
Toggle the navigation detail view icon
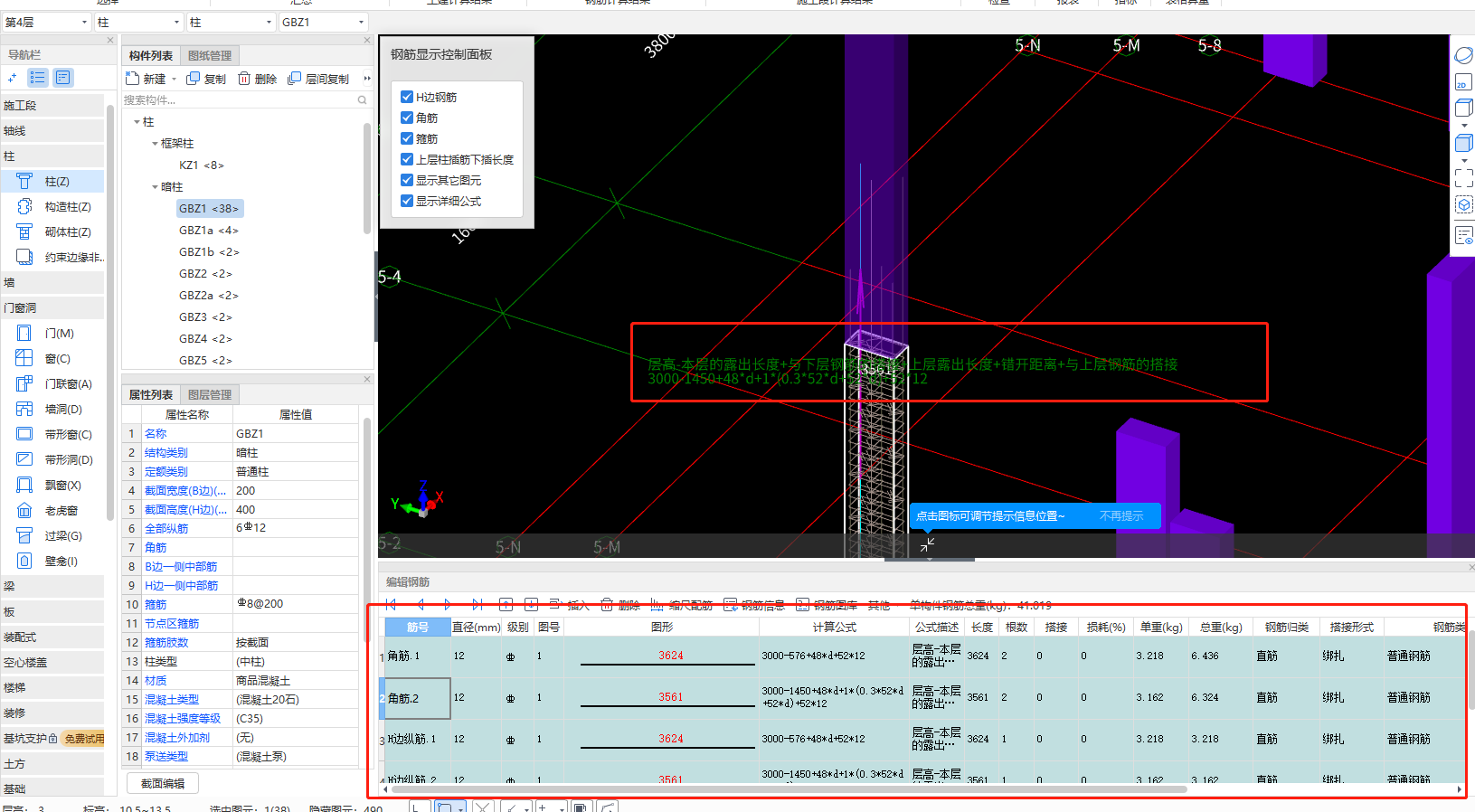[x=62, y=78]
